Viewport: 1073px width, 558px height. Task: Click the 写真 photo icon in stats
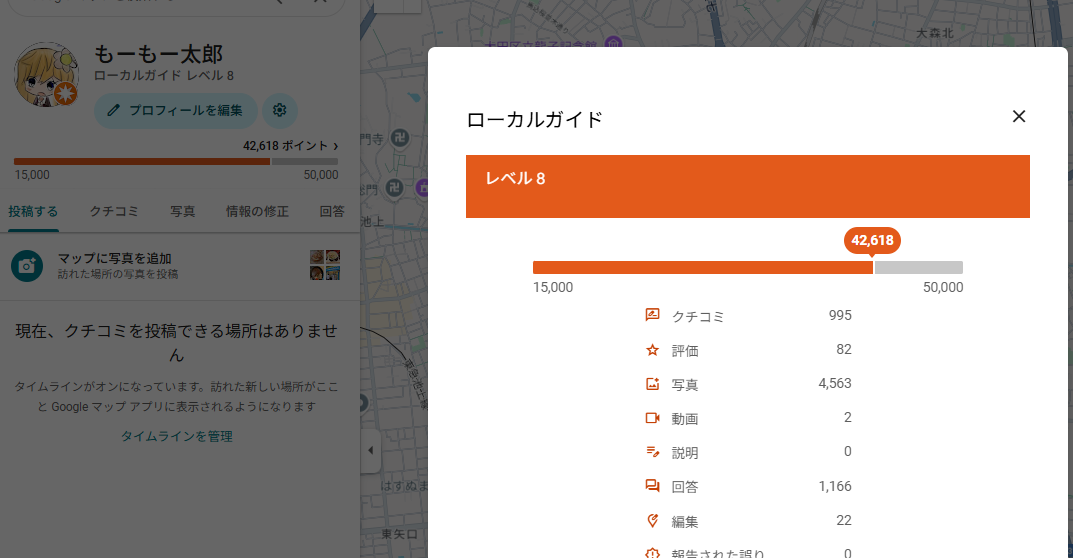click(x=653, y=384)
